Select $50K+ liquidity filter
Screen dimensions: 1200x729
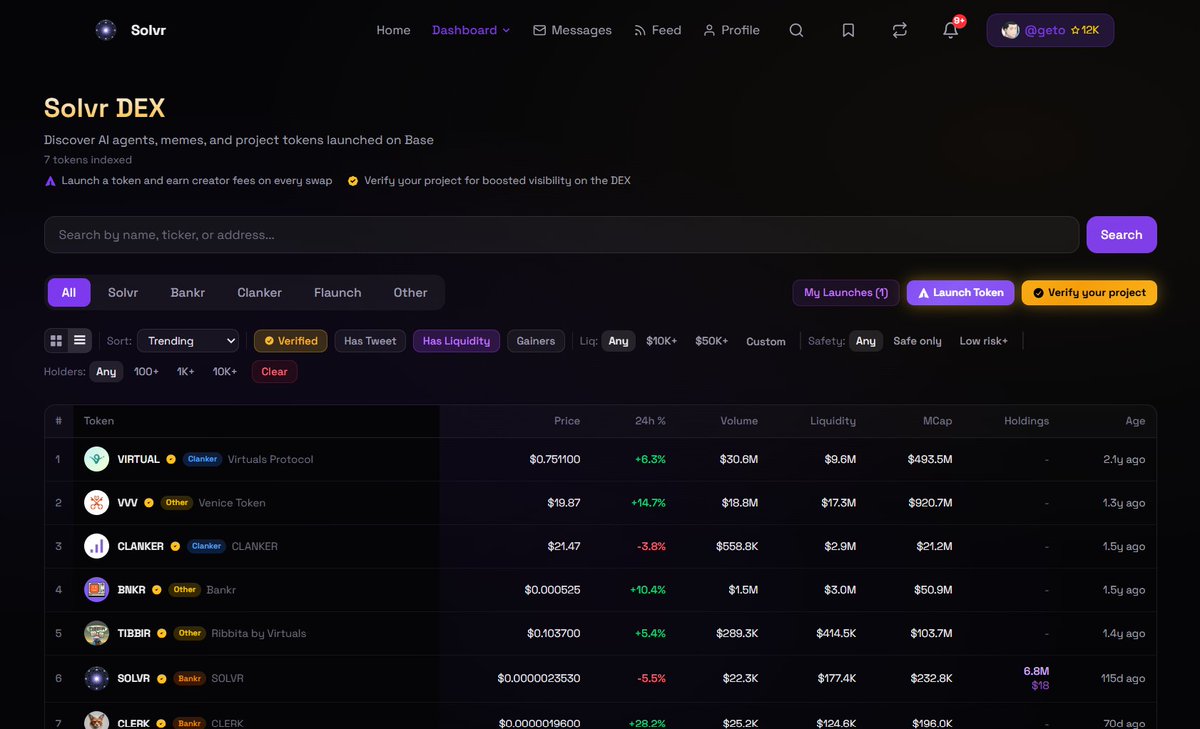point(712,341)
